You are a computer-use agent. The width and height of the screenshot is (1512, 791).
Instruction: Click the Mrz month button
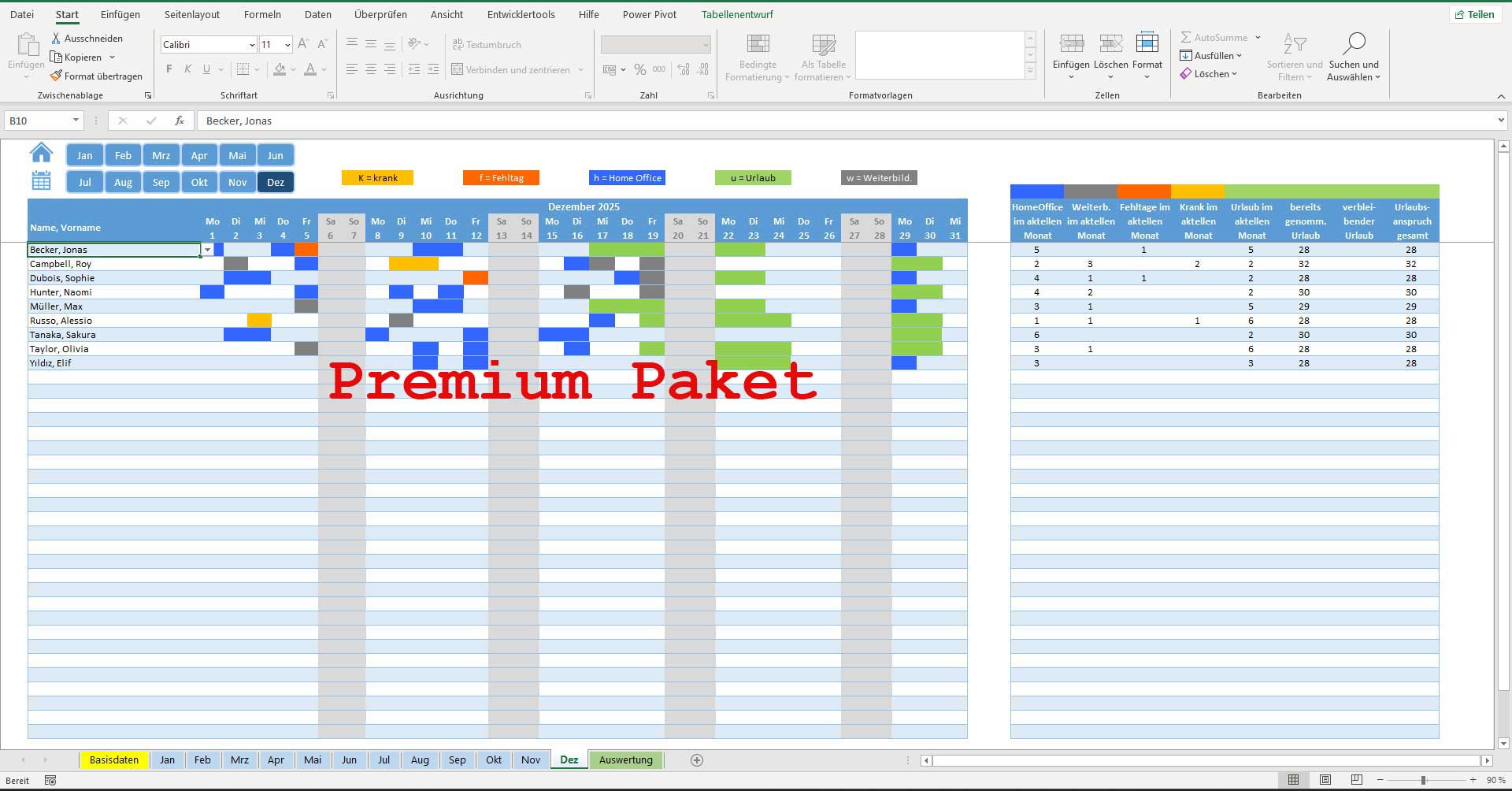(161, 155)
